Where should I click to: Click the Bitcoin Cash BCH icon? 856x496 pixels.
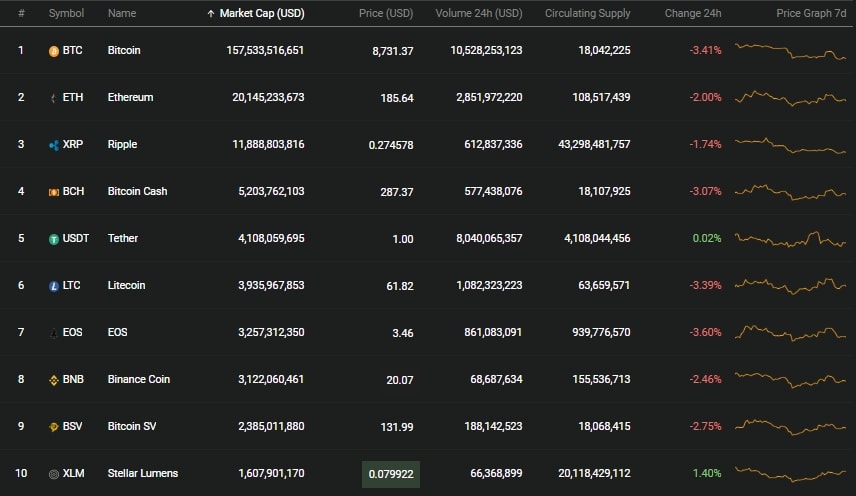(54, 192)
